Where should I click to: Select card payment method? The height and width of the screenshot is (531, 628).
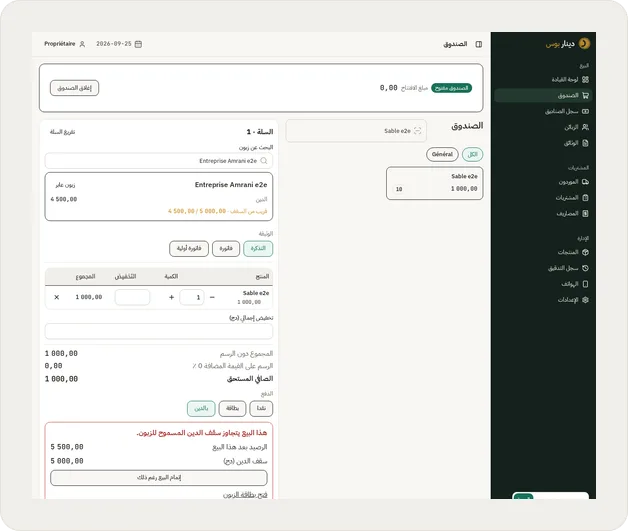click(x=232, y=408)
